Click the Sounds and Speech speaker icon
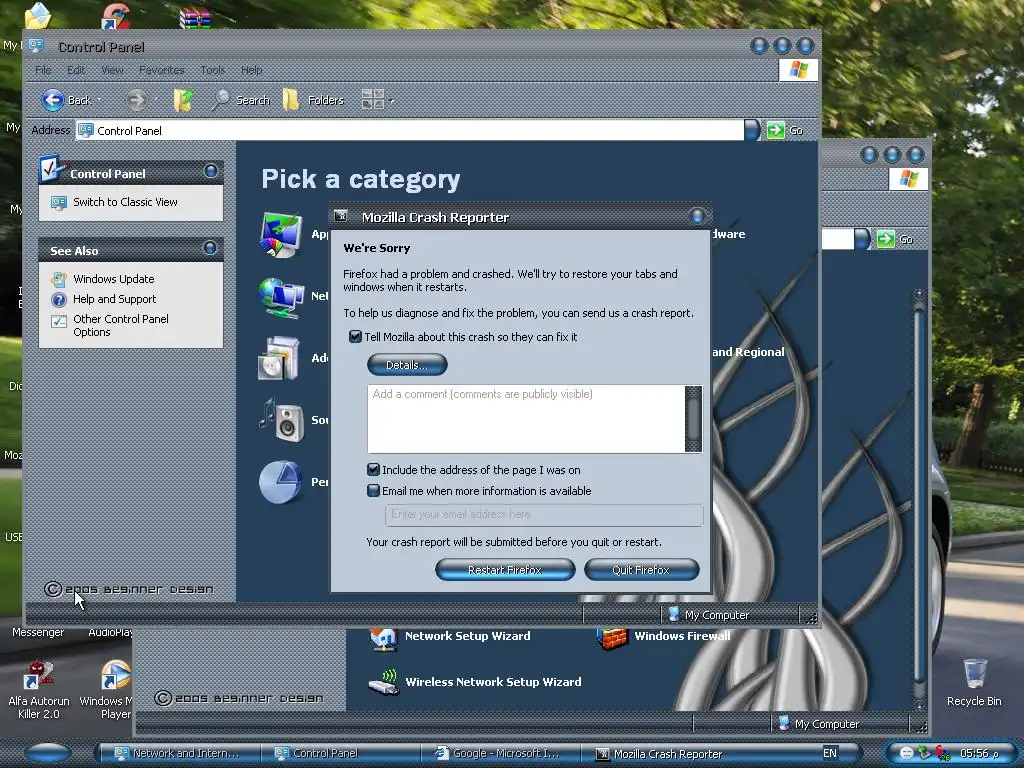 point(282,420)
